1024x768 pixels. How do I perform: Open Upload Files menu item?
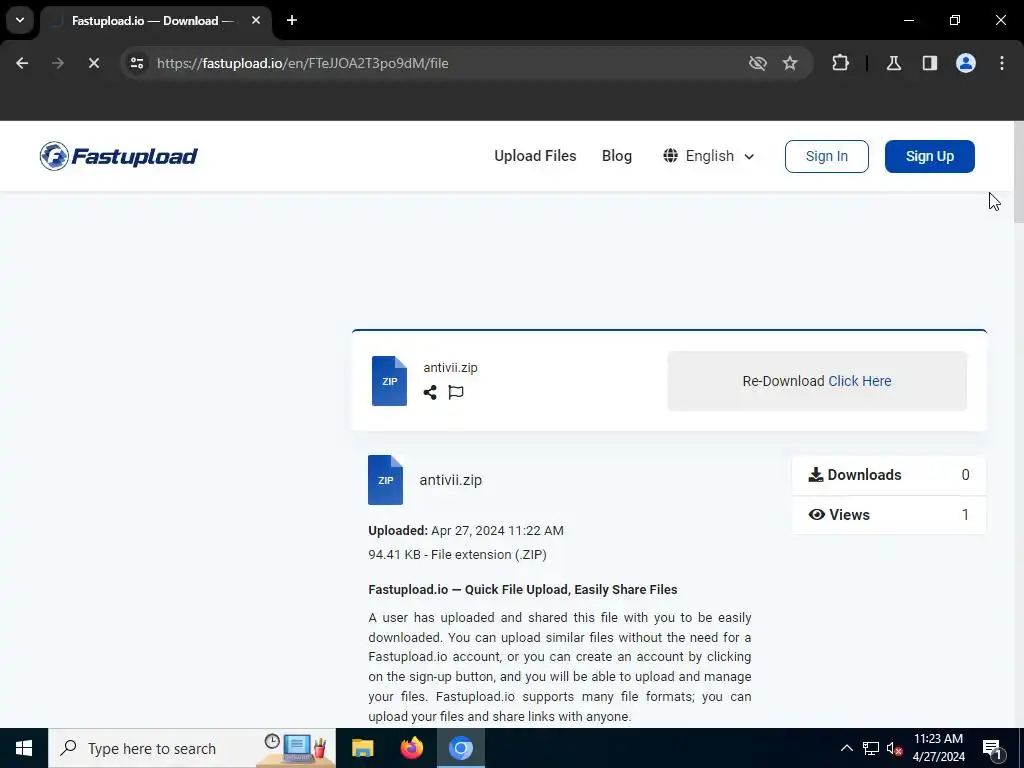coord(536,156)
